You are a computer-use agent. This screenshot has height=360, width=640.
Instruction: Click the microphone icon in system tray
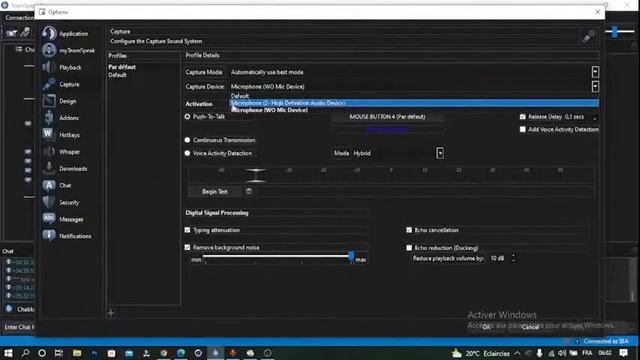(x=539, y=353)
